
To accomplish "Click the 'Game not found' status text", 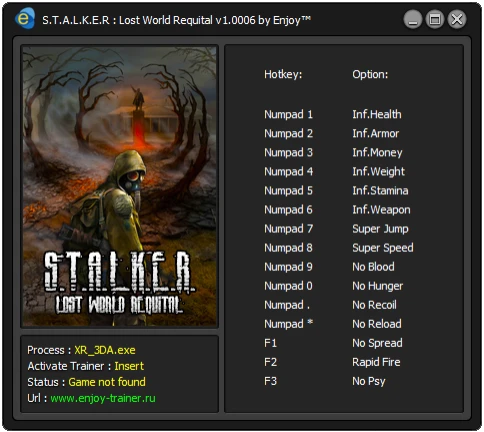I will point(107,382).
